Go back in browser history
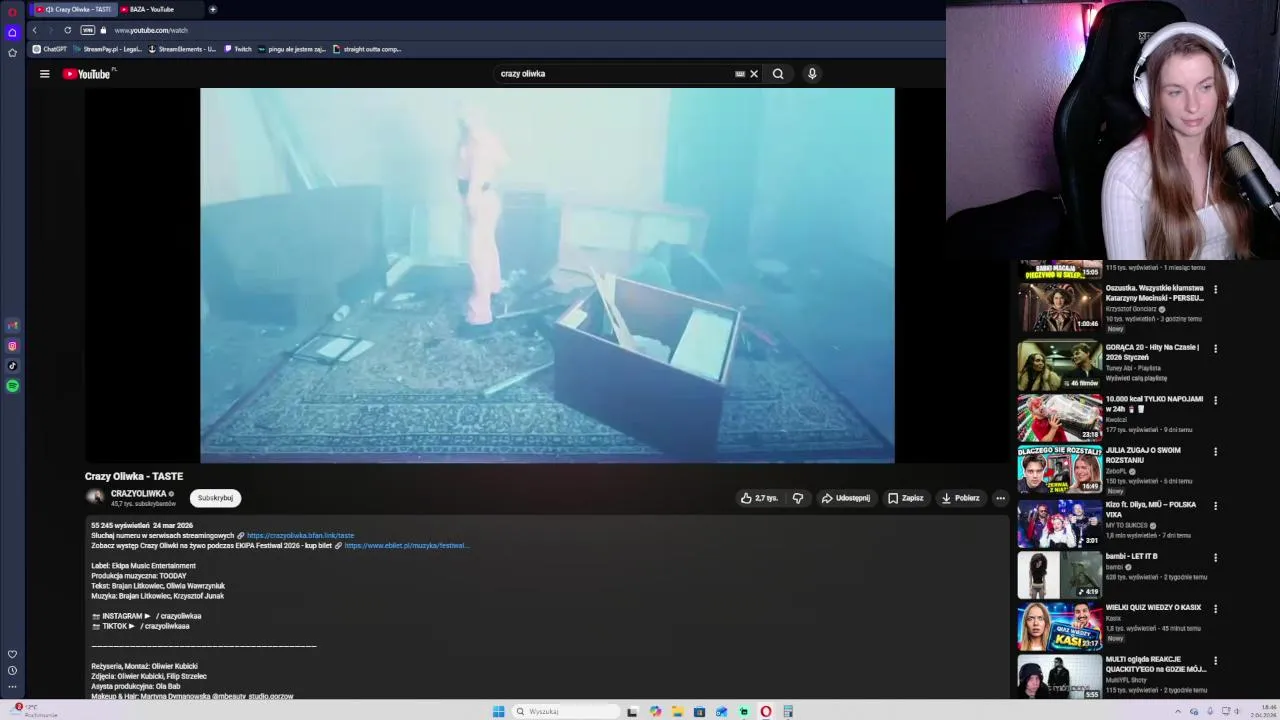Viewport: 1280px width, 720px height. point(34,30)
